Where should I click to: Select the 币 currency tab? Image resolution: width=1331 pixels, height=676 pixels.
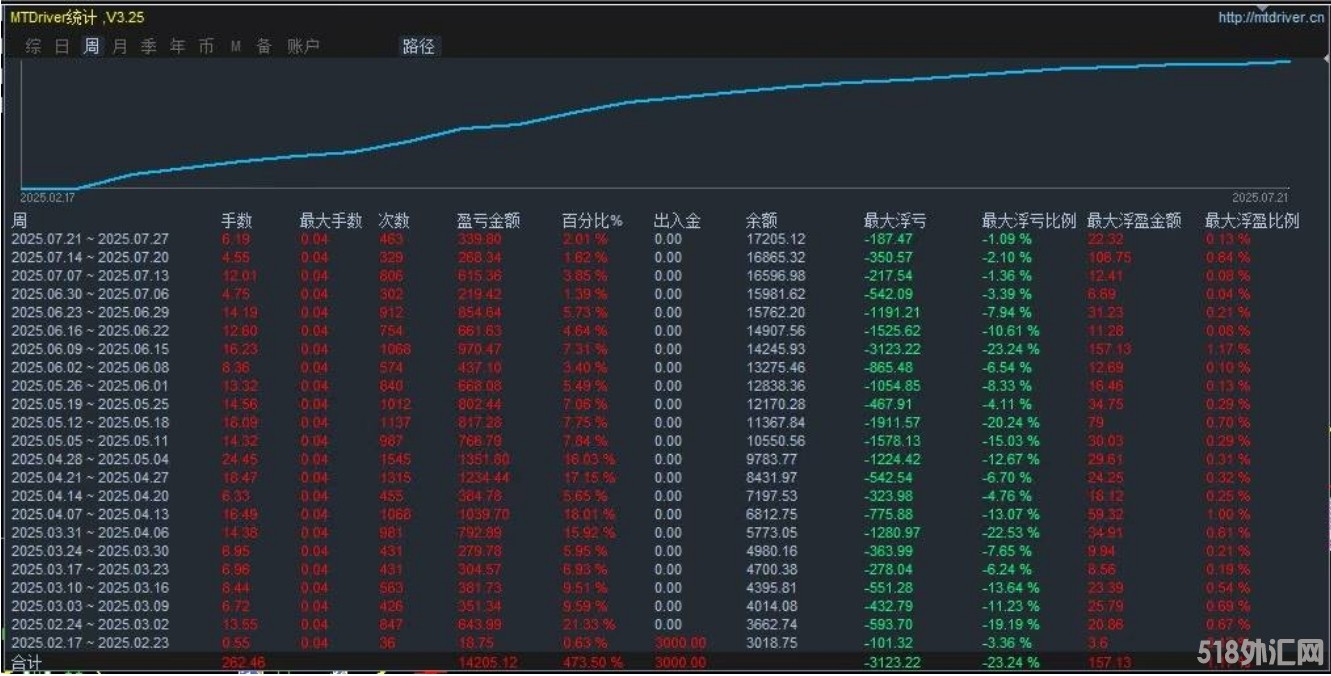pos(206,46)
